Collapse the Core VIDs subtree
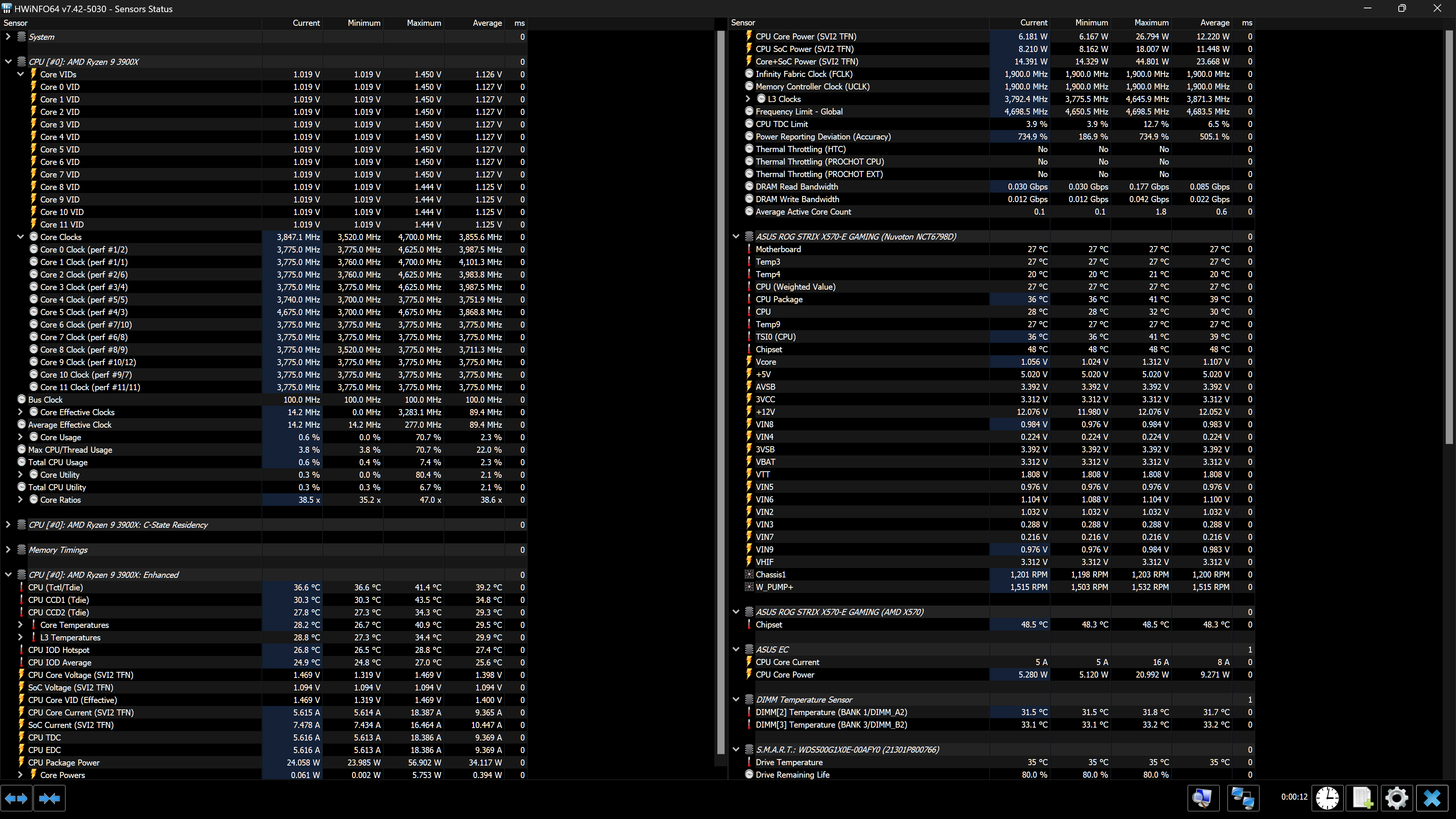This screenshot has width=1456, height=819. 20,74
